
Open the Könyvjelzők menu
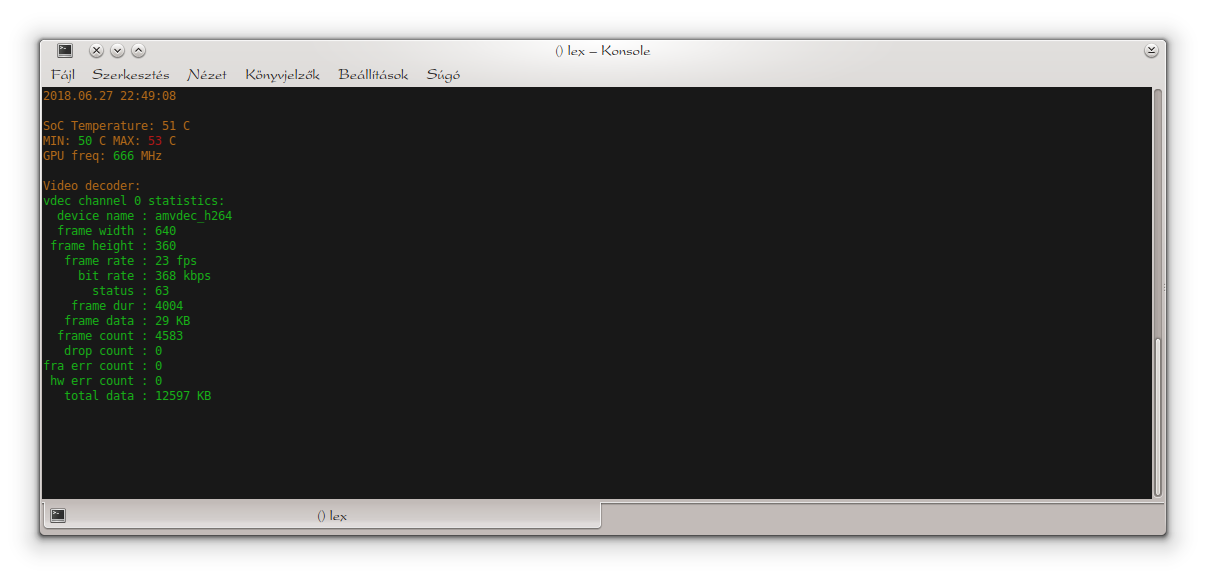282,75
